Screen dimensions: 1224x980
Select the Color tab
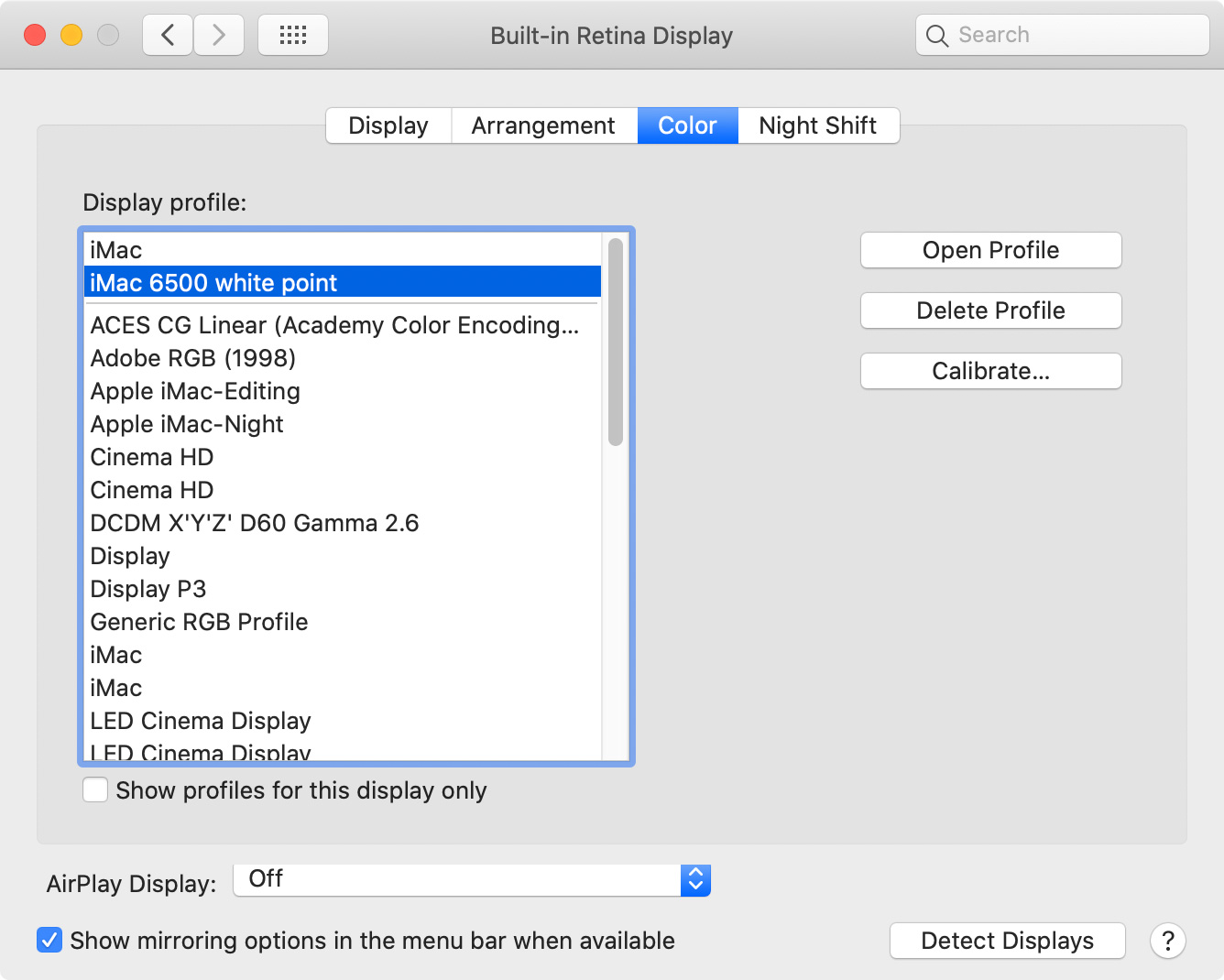click(687, 125)
